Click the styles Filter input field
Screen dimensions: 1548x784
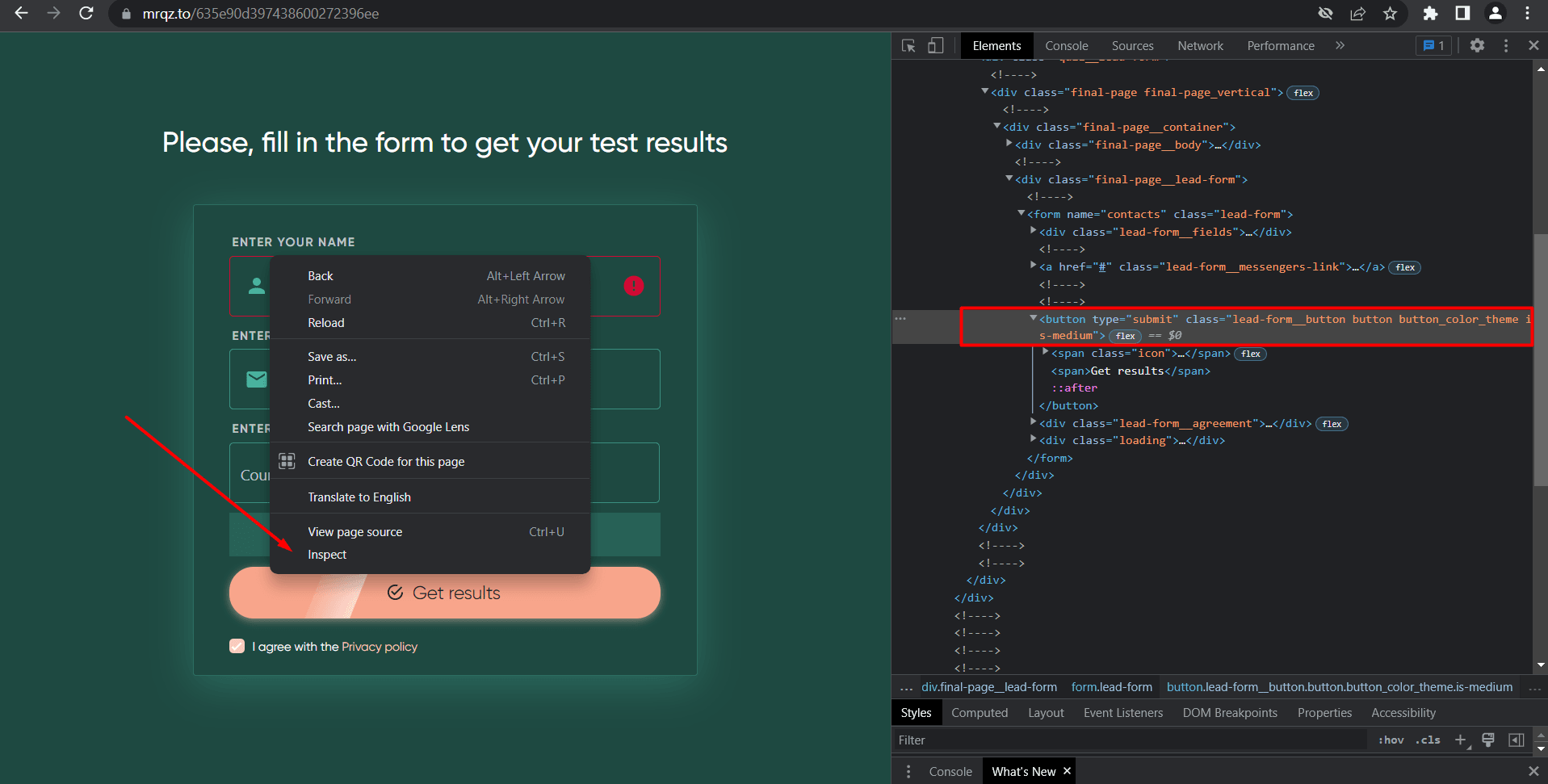click(1131, 740)
